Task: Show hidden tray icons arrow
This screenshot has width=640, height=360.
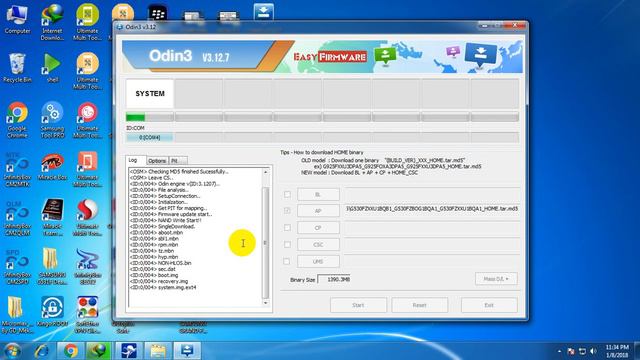Action: click(559, 351)
